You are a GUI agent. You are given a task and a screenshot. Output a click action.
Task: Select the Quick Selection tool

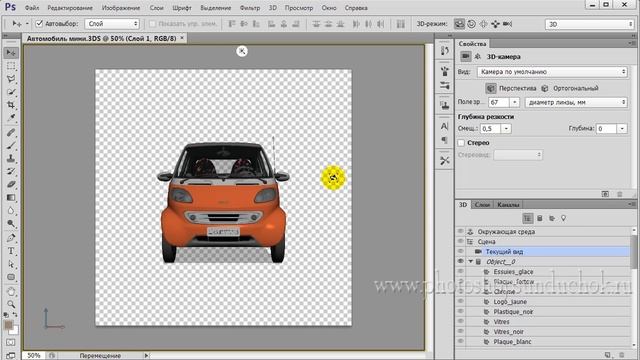click(x=11, y=92)
